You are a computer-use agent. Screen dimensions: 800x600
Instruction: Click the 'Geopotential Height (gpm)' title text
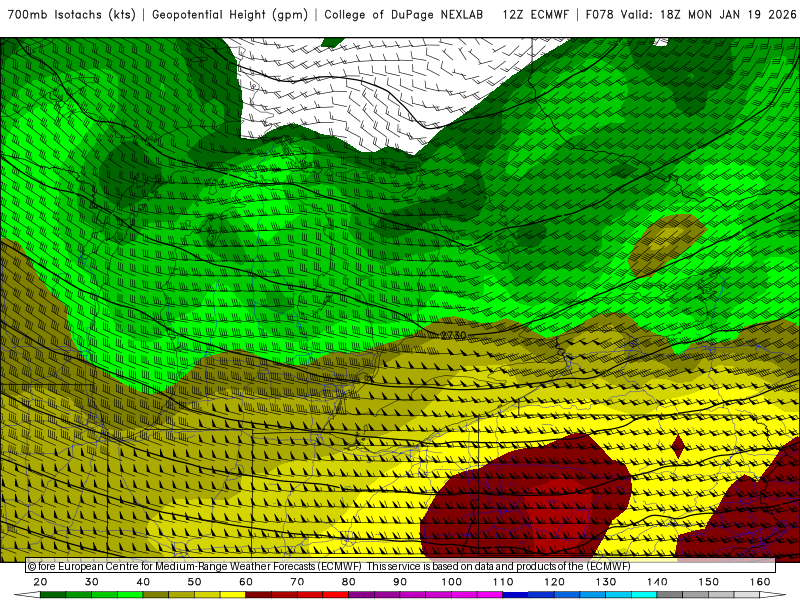[x=230, y=15]
